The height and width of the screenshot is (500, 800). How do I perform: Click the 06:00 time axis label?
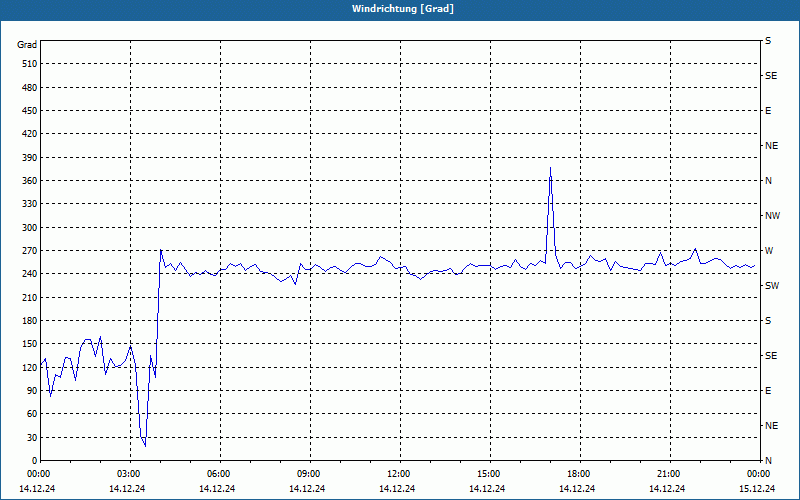pos(220,474)
